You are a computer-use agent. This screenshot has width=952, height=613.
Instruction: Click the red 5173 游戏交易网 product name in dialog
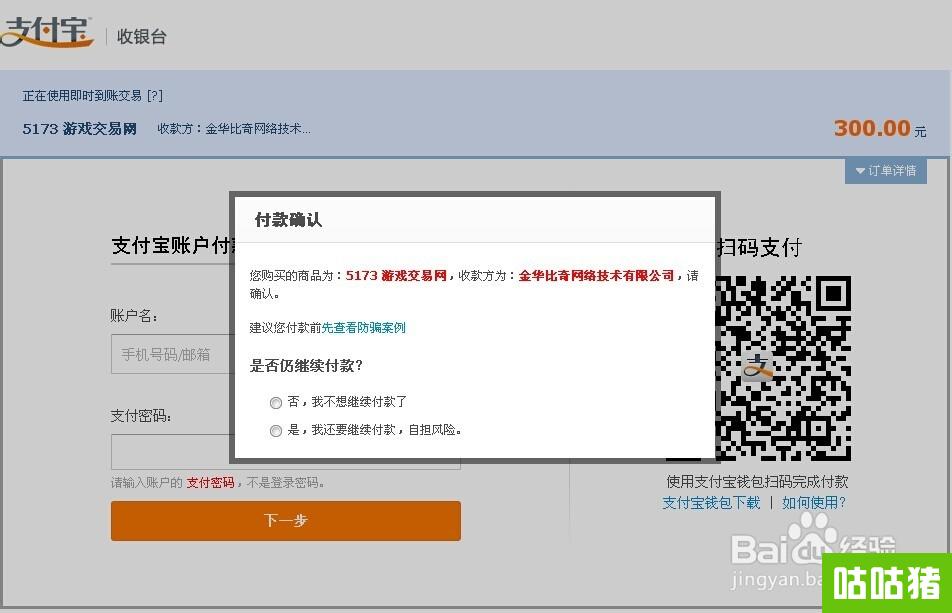tap(396, 276)
